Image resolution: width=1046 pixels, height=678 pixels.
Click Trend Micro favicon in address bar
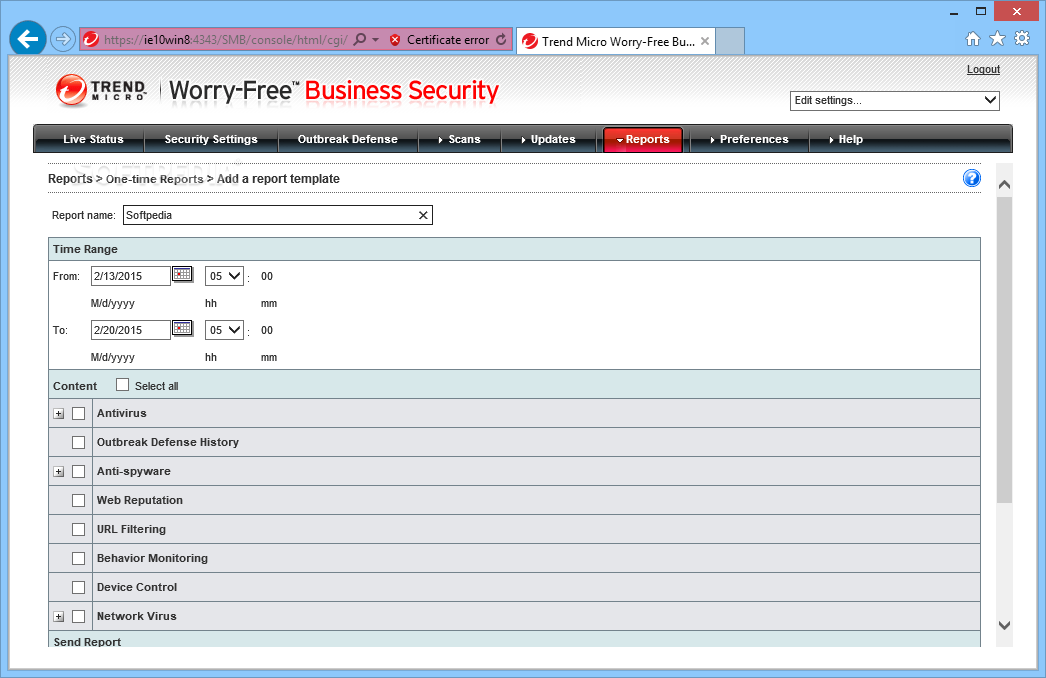click(x=91, y=39)
